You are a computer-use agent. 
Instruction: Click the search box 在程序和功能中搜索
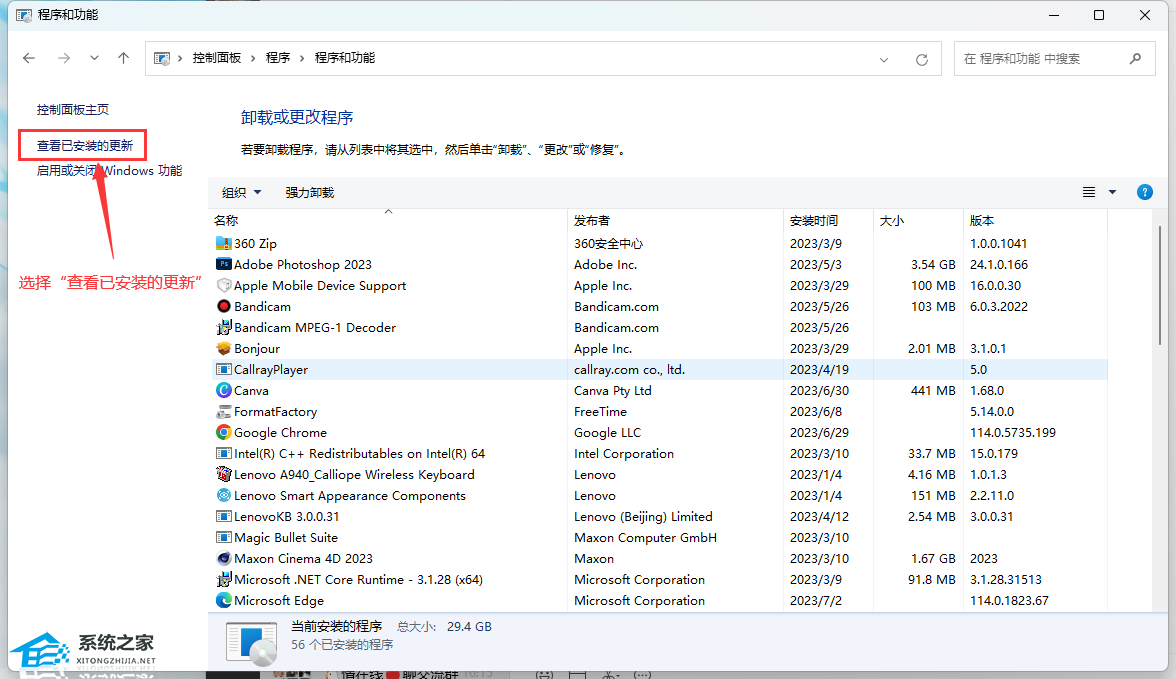[1040, 59]
